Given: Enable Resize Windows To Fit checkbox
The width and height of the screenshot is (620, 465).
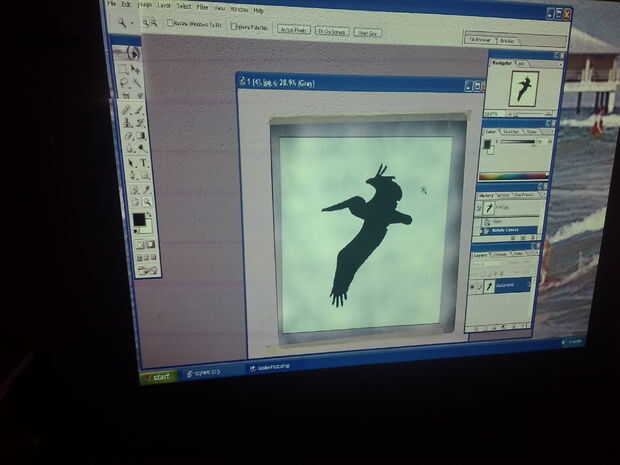Looking at the screenshot, I should tap(170, 23).
